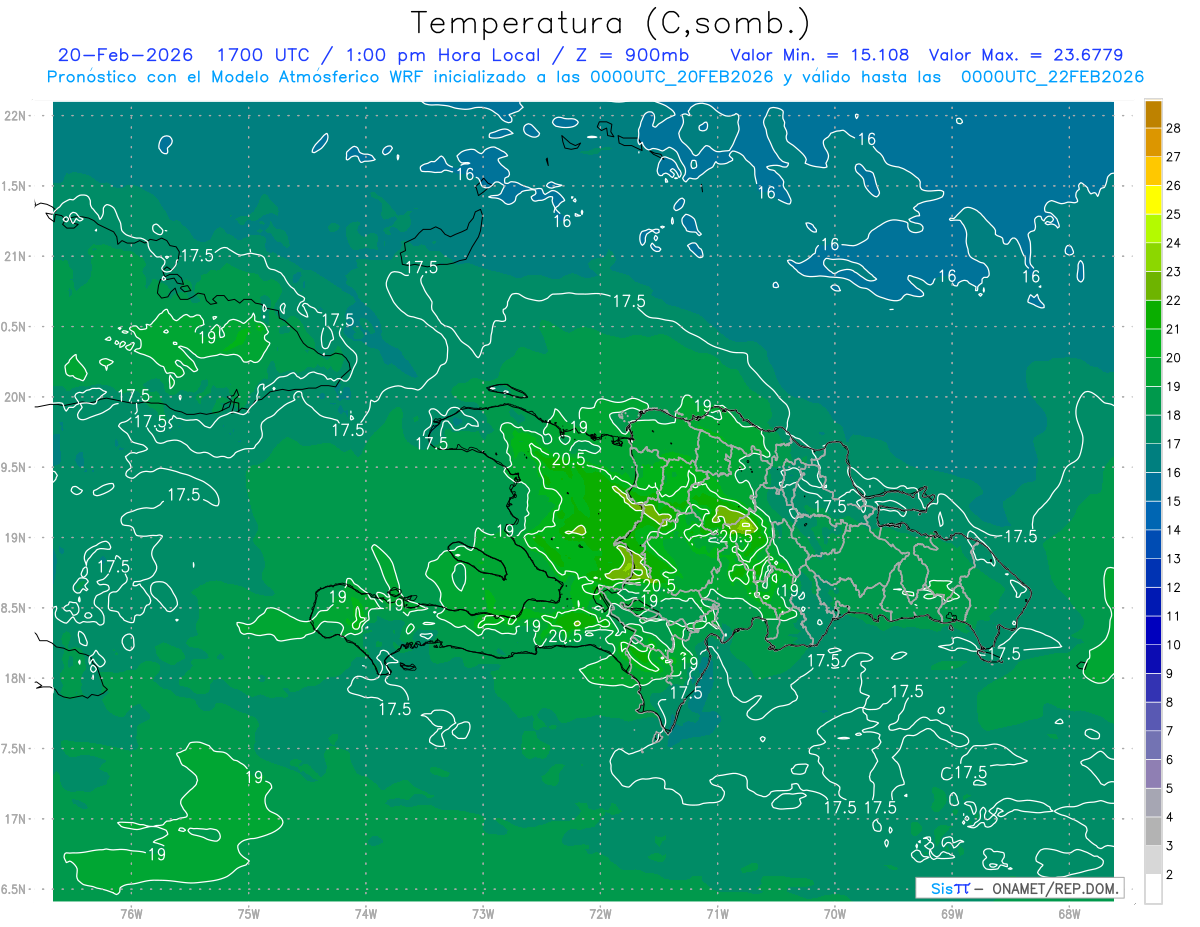Viewport: 1200px width, 927px height.
Task: Click legend scale value '2'
Action: (x=1172, y=876)
